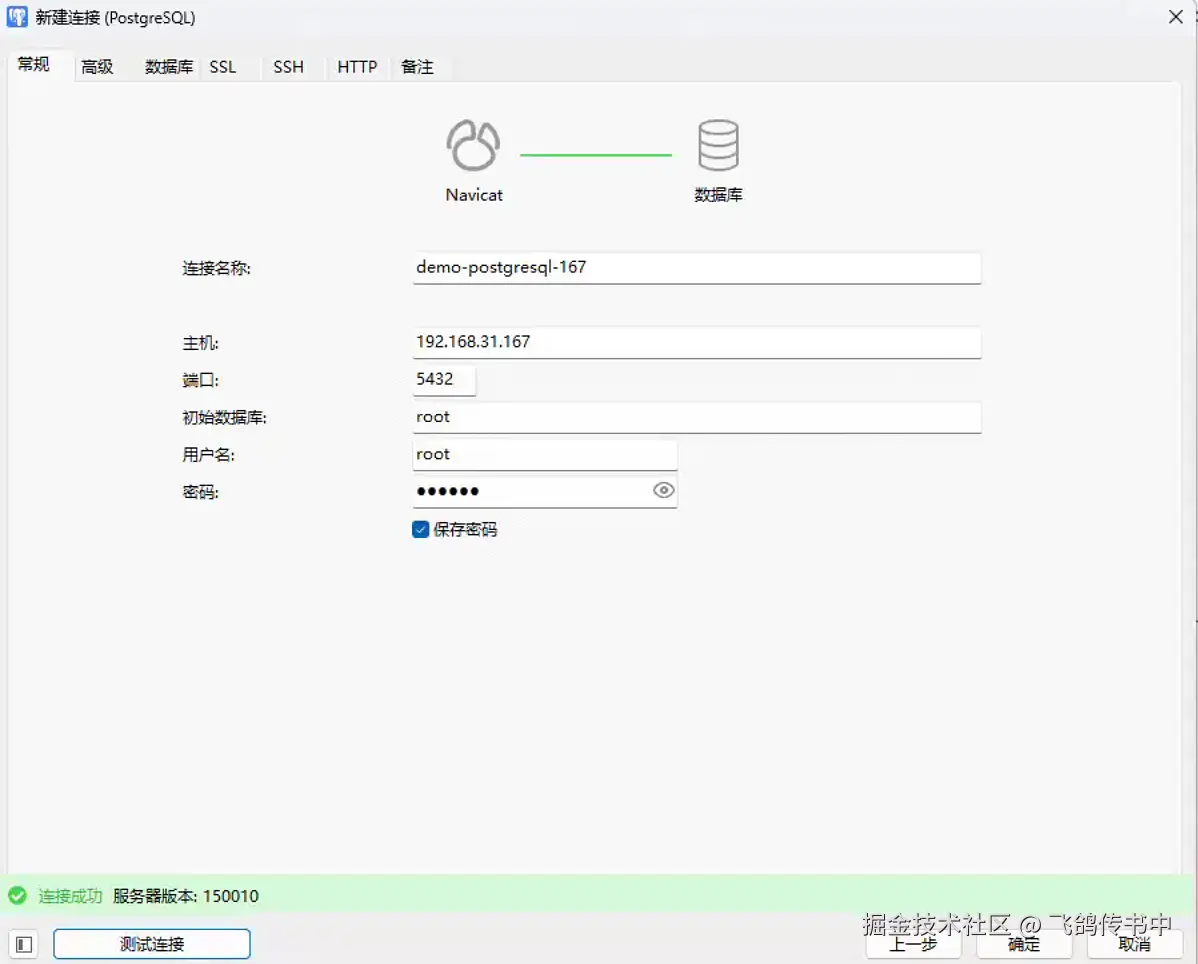1198x964 pixels.
Task: Click the 上一步 button
Action: tap(913, 944)
